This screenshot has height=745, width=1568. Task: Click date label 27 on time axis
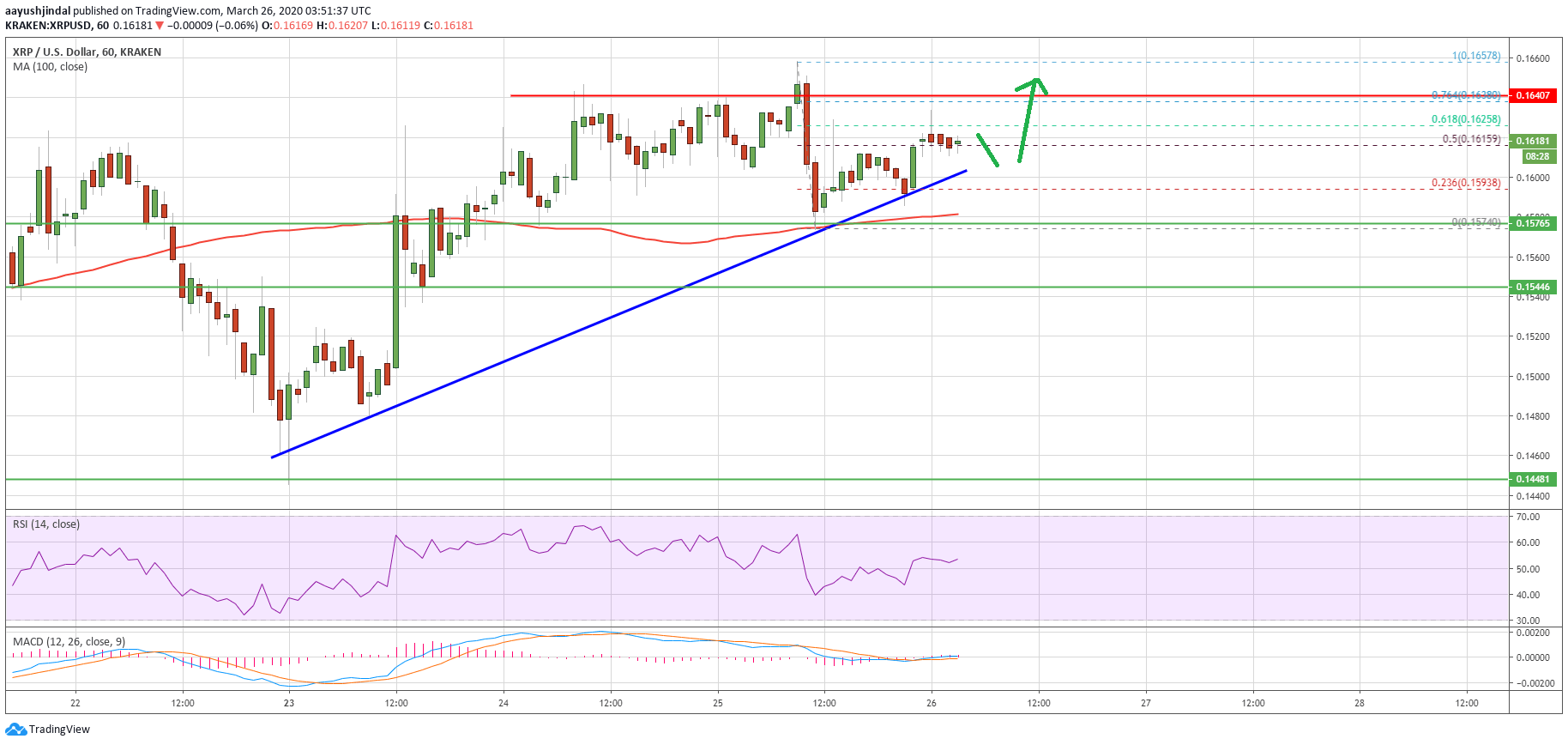[x=1146, y=703]
